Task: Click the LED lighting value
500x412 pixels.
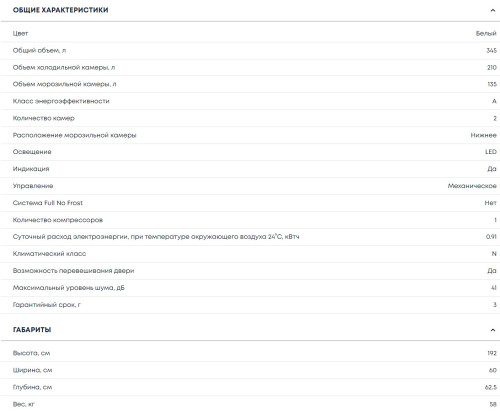Action: coord(491,152)
